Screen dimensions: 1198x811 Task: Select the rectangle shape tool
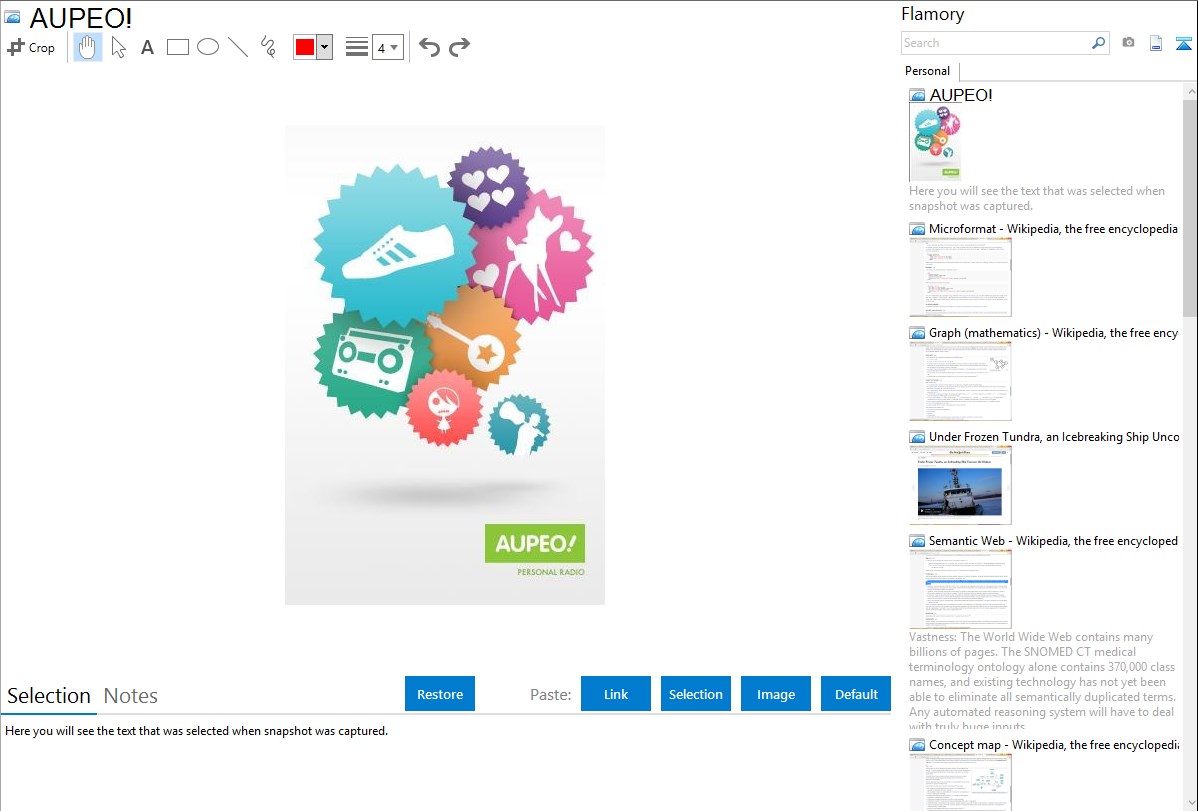pos(177,47)
